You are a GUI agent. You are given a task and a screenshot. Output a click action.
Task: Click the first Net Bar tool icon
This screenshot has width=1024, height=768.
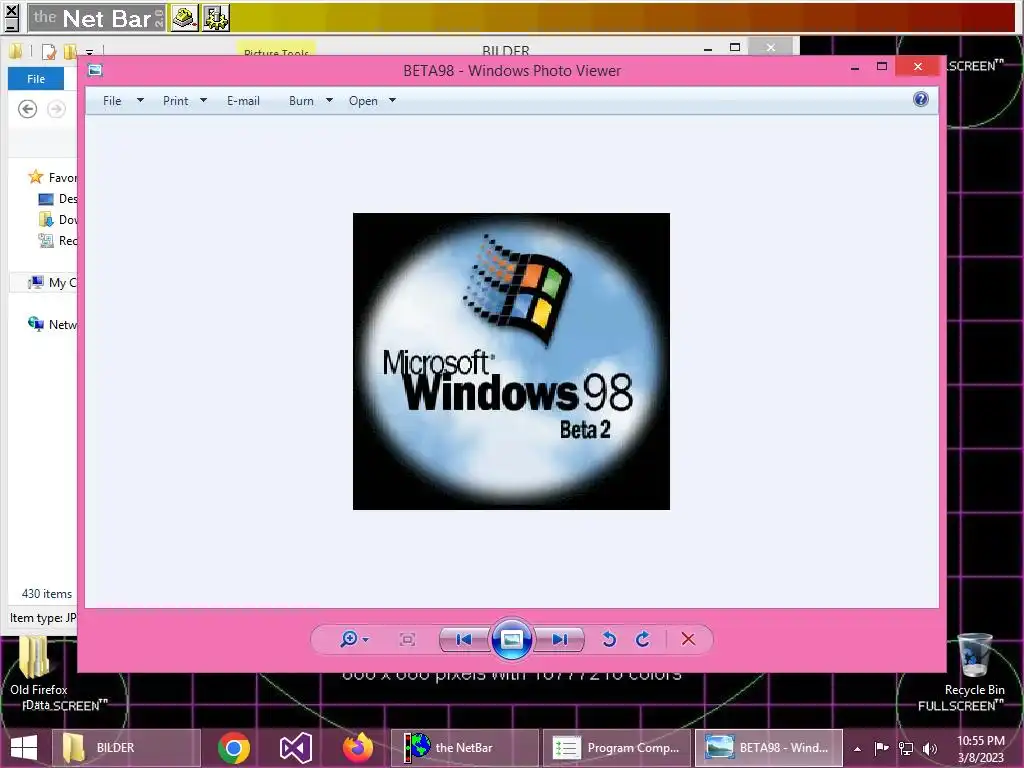[185, 18]
